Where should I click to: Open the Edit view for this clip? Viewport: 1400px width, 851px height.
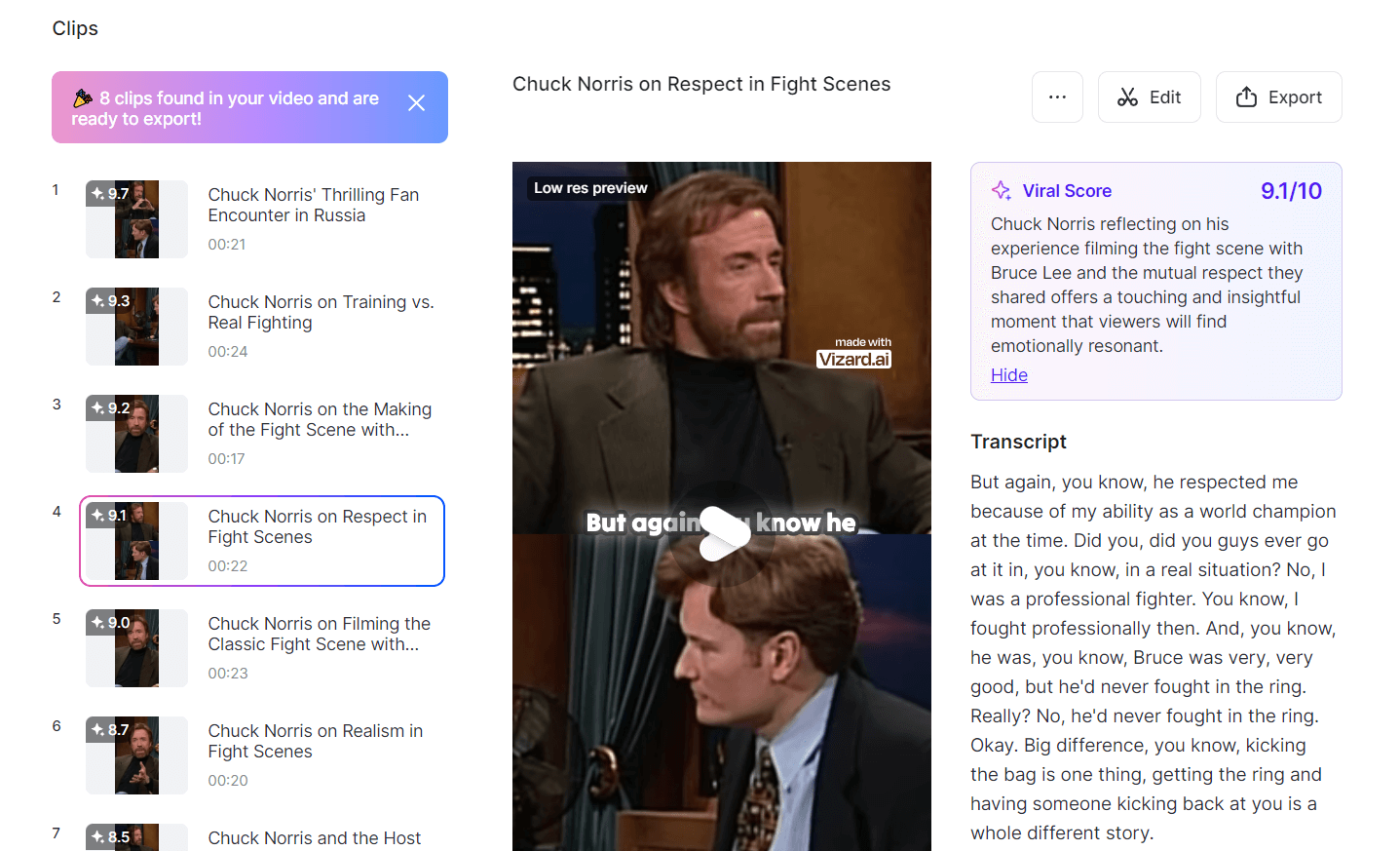(1150, 97)
